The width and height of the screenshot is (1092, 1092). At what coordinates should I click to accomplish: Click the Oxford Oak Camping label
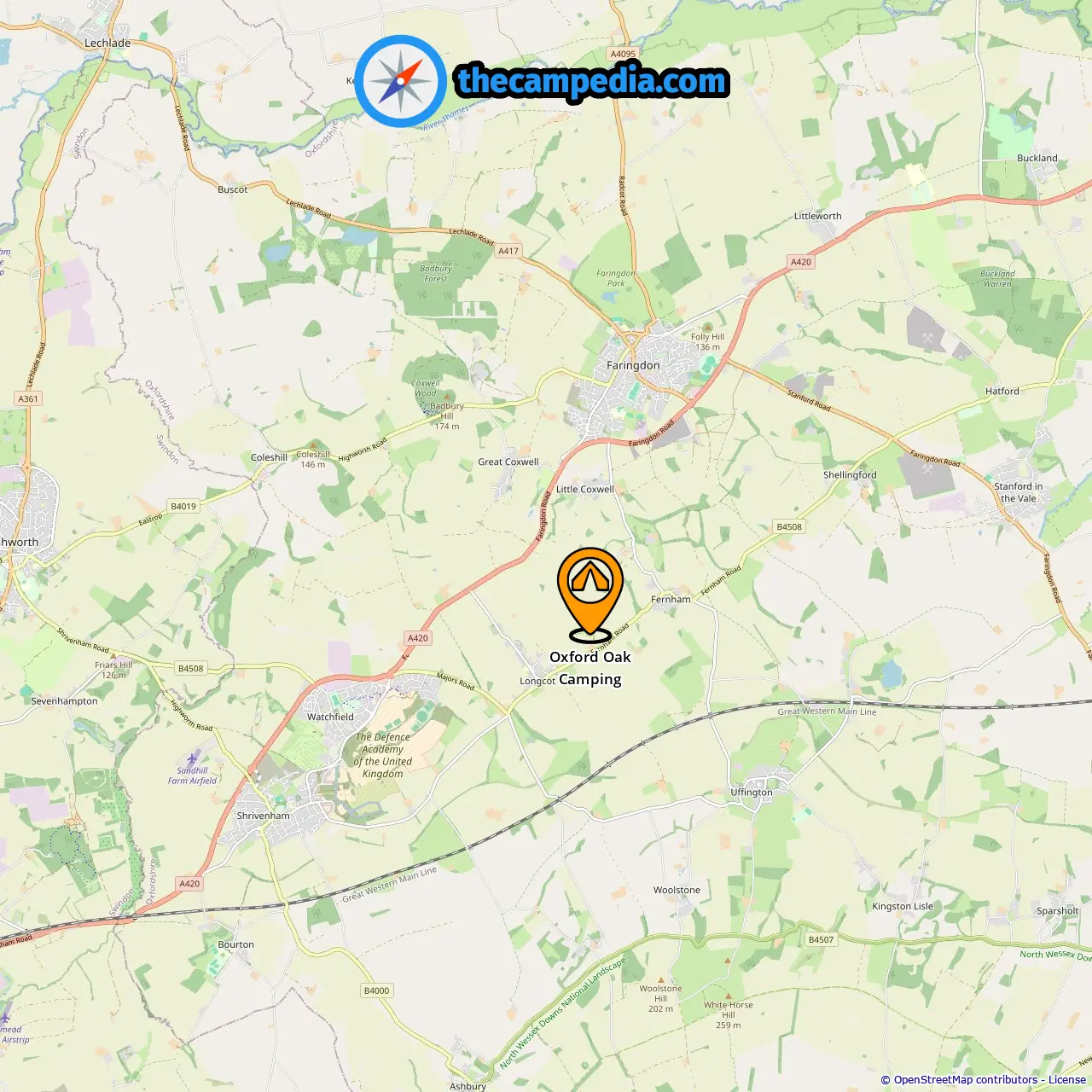590,667
